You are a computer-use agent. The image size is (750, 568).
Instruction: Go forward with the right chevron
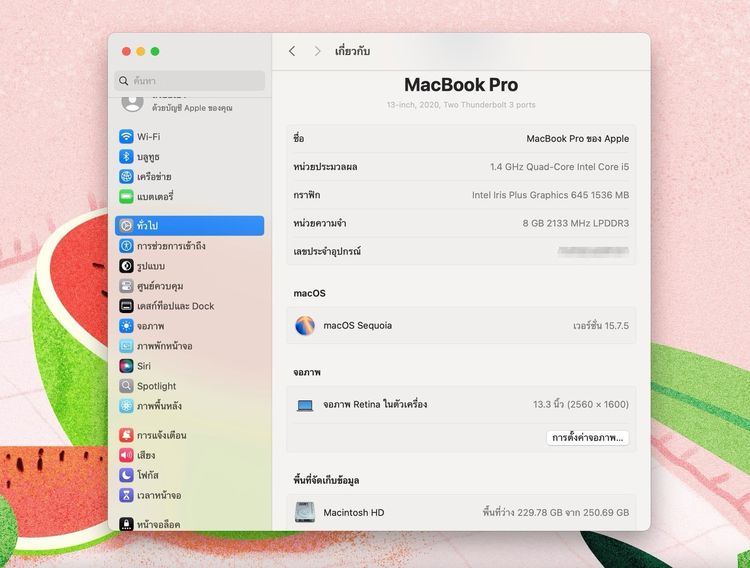317,51
